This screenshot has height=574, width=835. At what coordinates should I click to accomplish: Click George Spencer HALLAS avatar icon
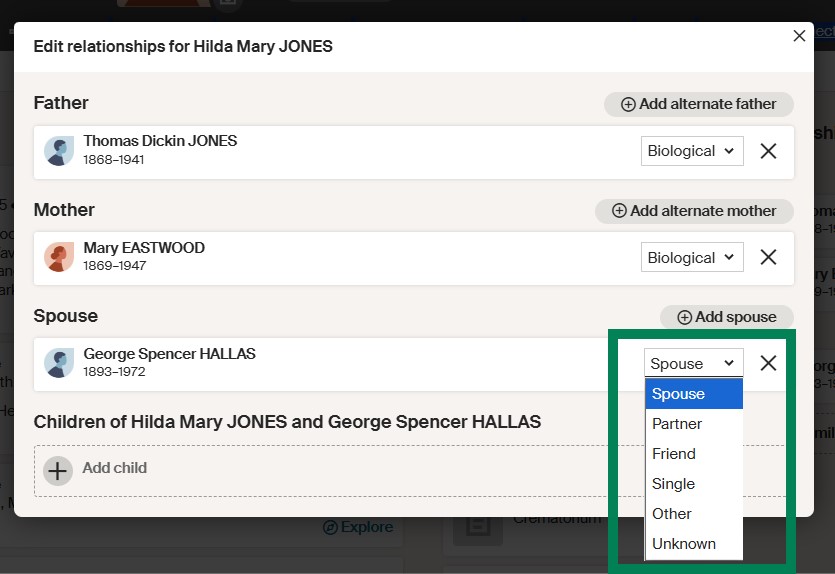59,363
